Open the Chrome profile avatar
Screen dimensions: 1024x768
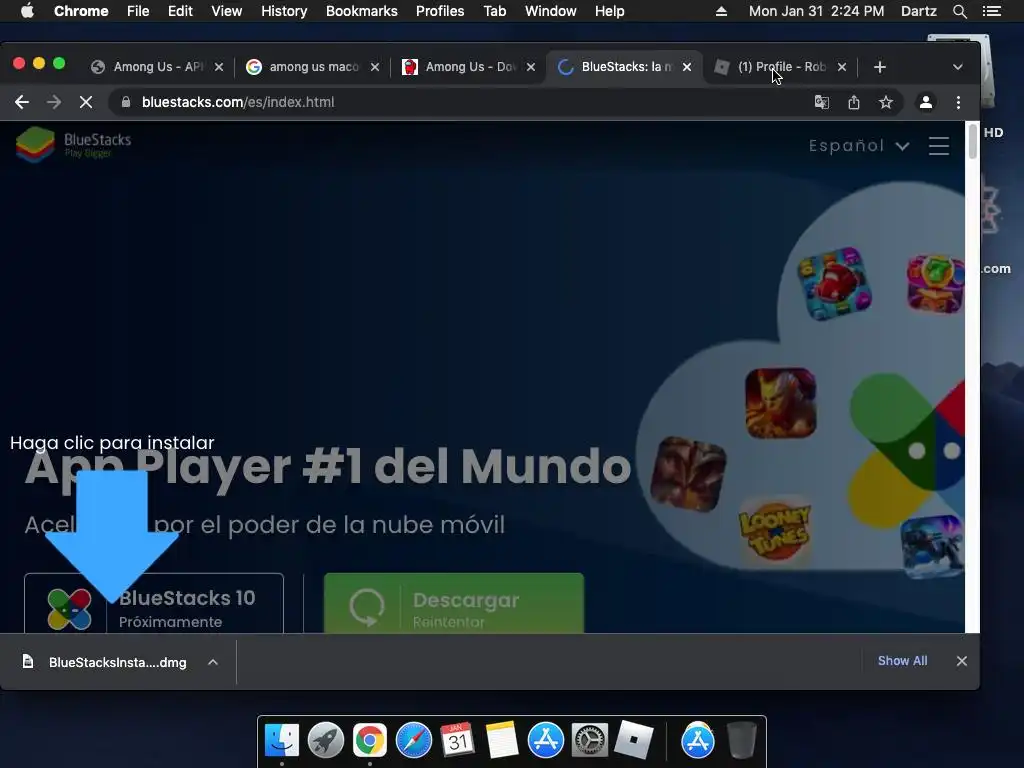[925, 102]
